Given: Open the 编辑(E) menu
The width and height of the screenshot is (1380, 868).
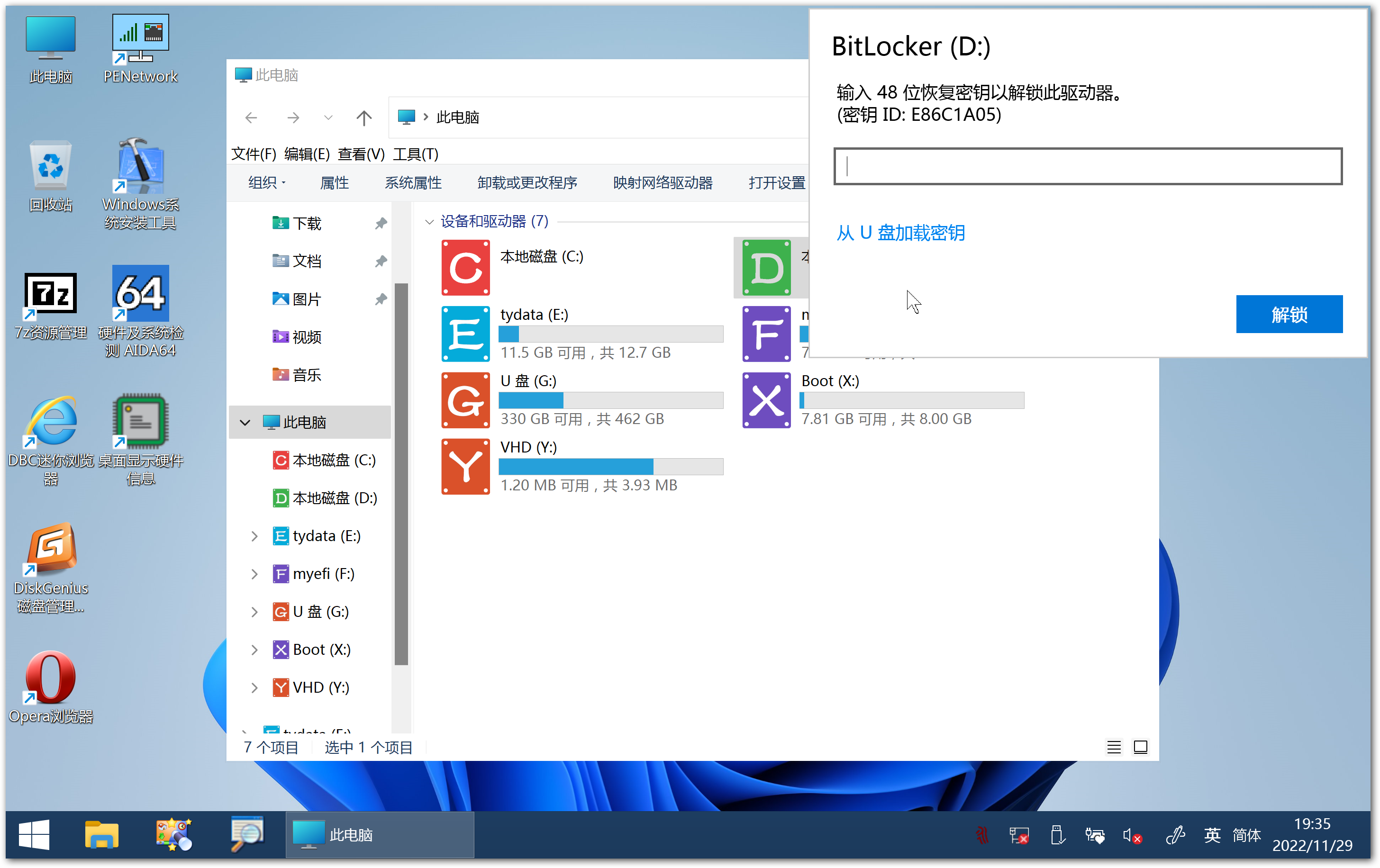Looking at the screenshot, I should coord(307,154).
